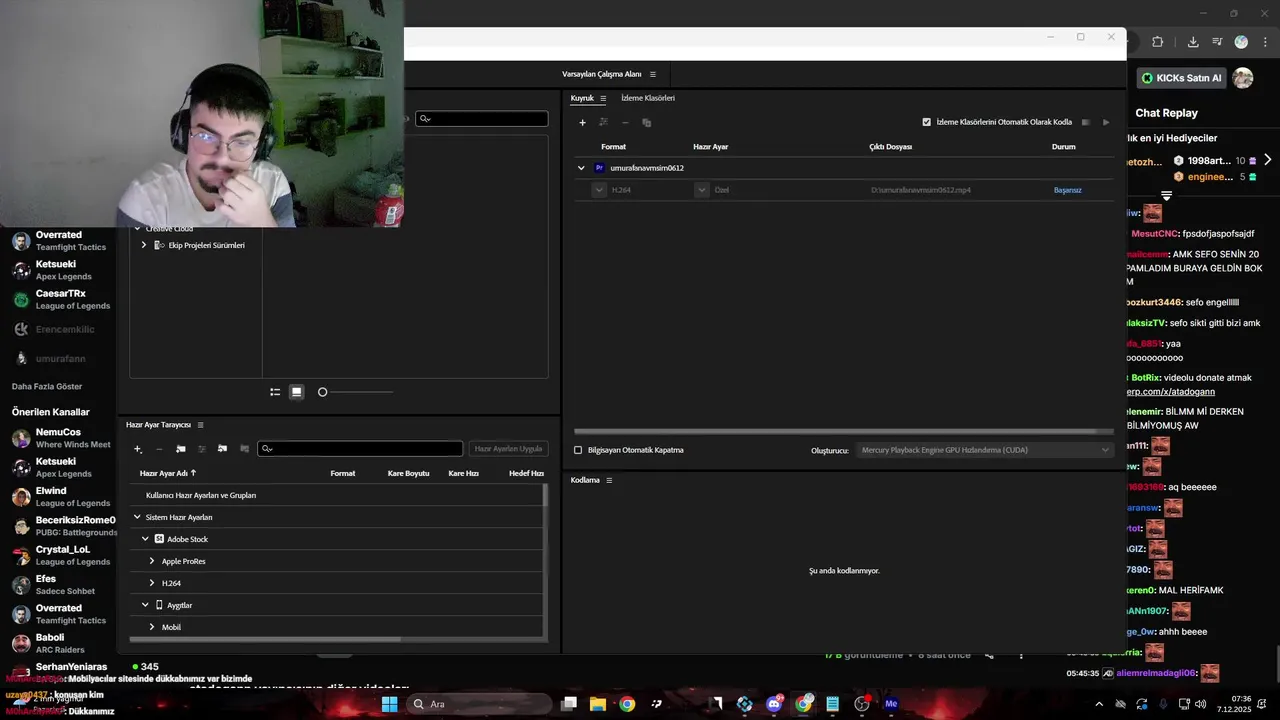Click the Başarısız status link

click(1068, 190)
